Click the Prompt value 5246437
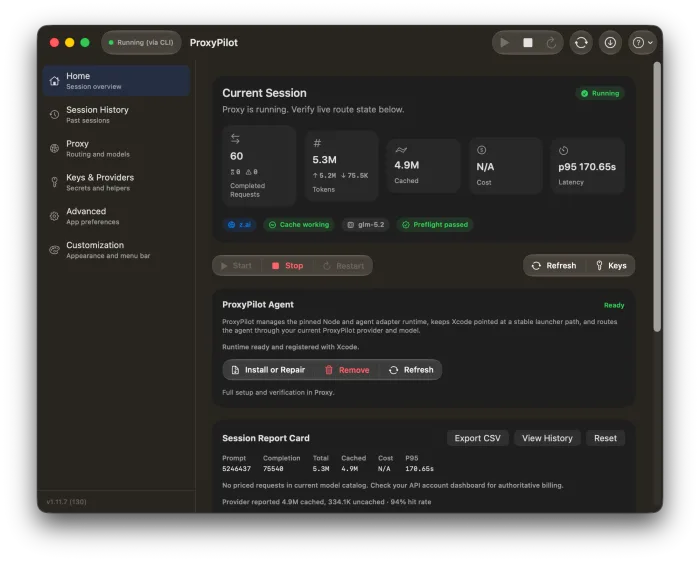Screen dimensions: 700x562 (237, 469)
